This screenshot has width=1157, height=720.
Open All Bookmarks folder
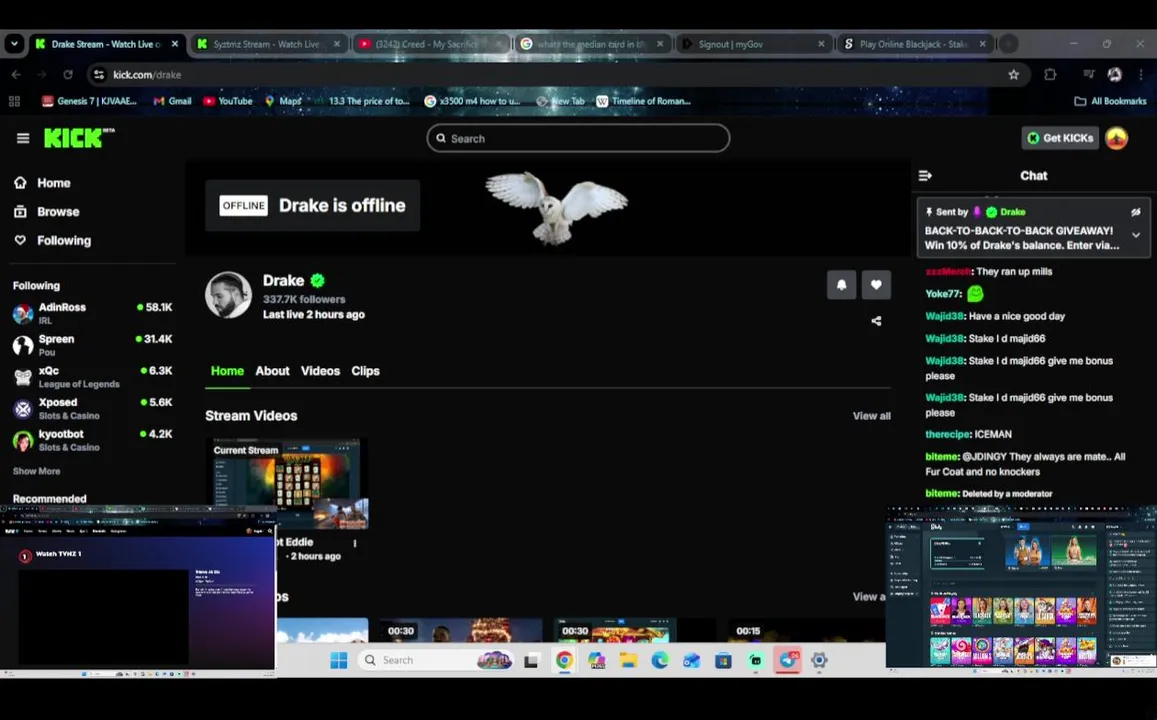click(x=1110, y=101)
